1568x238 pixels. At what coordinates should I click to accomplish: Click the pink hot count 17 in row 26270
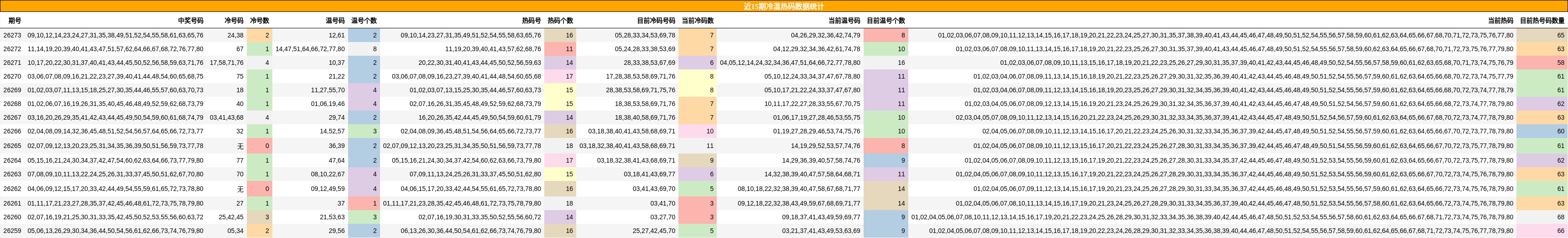point(560,76)
